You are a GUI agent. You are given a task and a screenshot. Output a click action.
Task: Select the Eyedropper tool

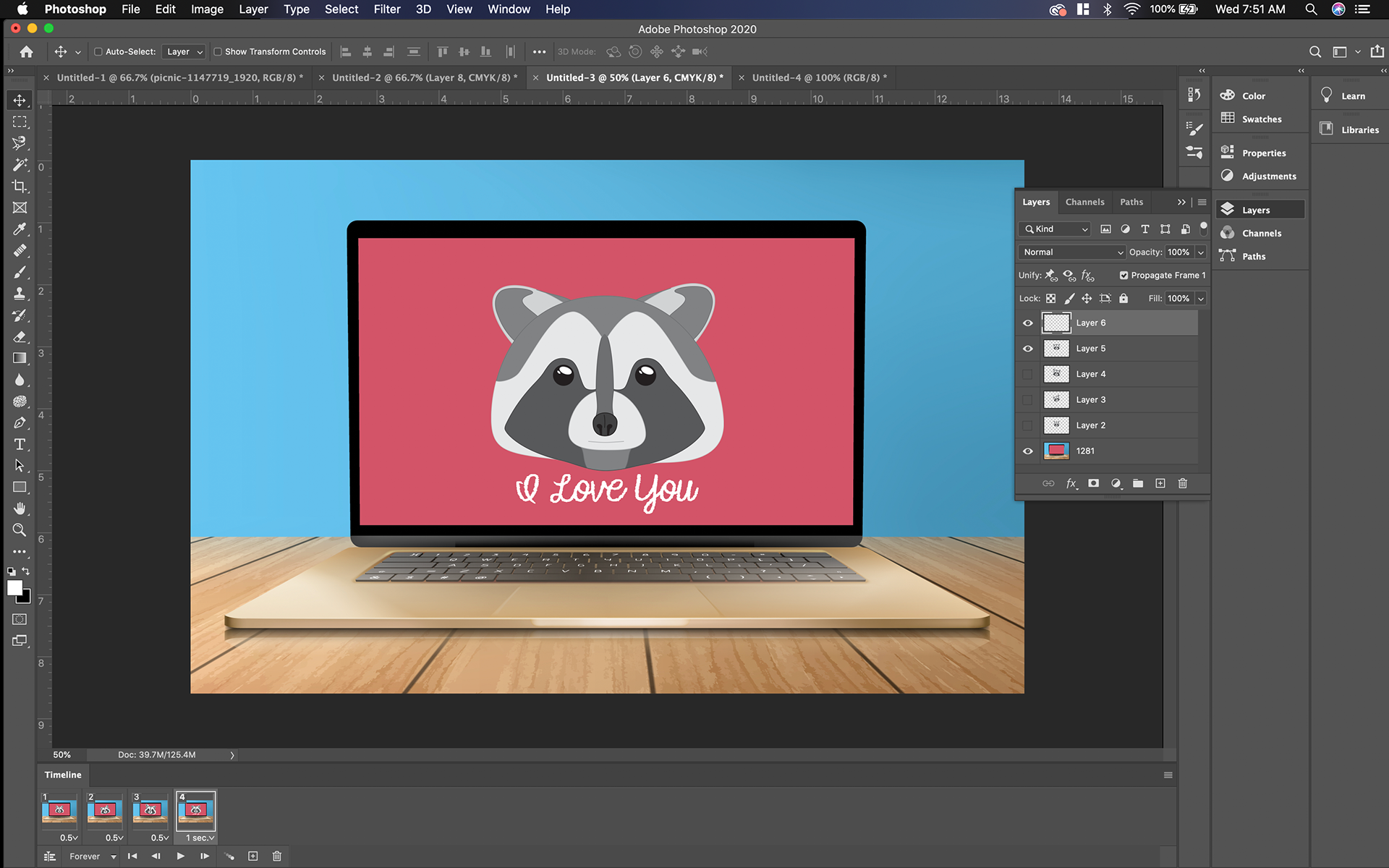pyautogui.click(x=20, y=229)
